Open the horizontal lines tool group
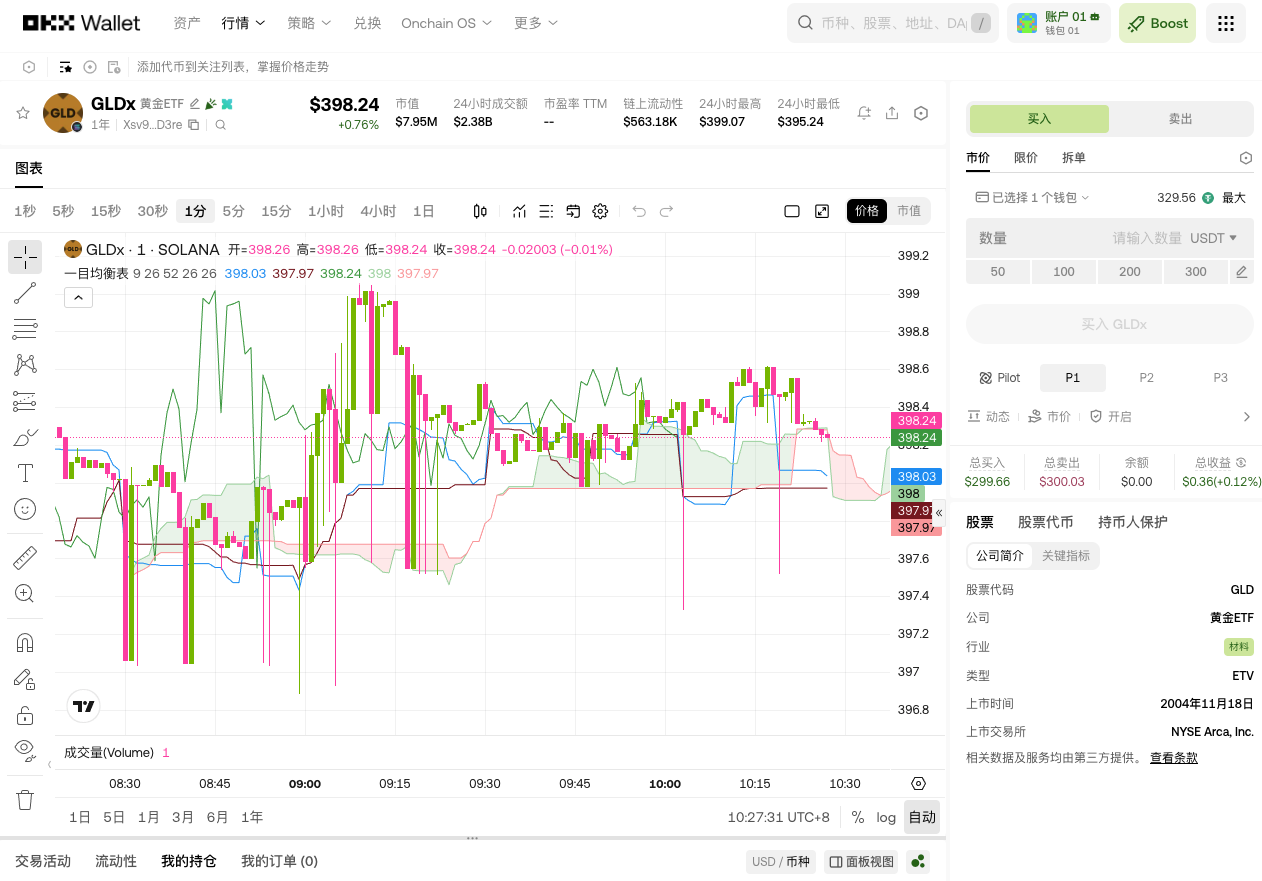1262x881 pixels. coord(25,329)
